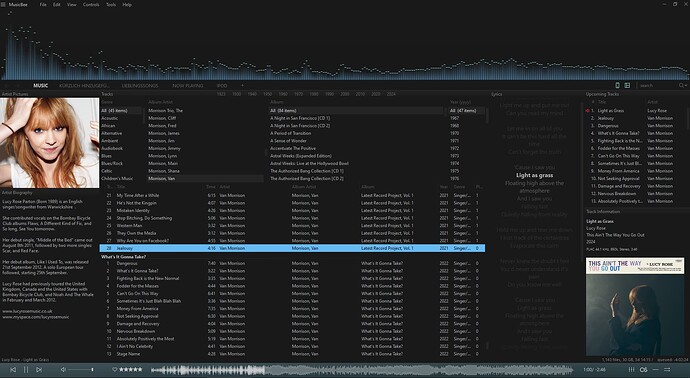Open the Edit menu
The width and height of the screenshot is (690, 378).
tap(57, 4)
